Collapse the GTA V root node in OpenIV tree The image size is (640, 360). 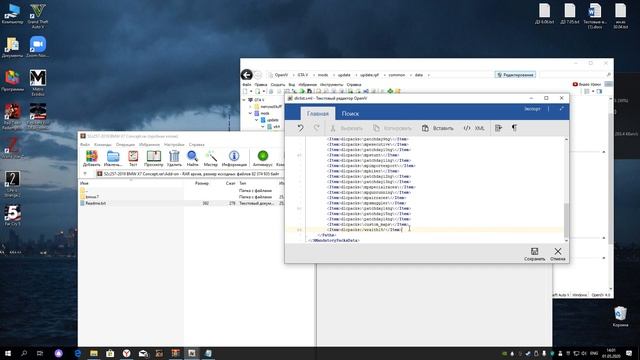(x=244, y=100)
